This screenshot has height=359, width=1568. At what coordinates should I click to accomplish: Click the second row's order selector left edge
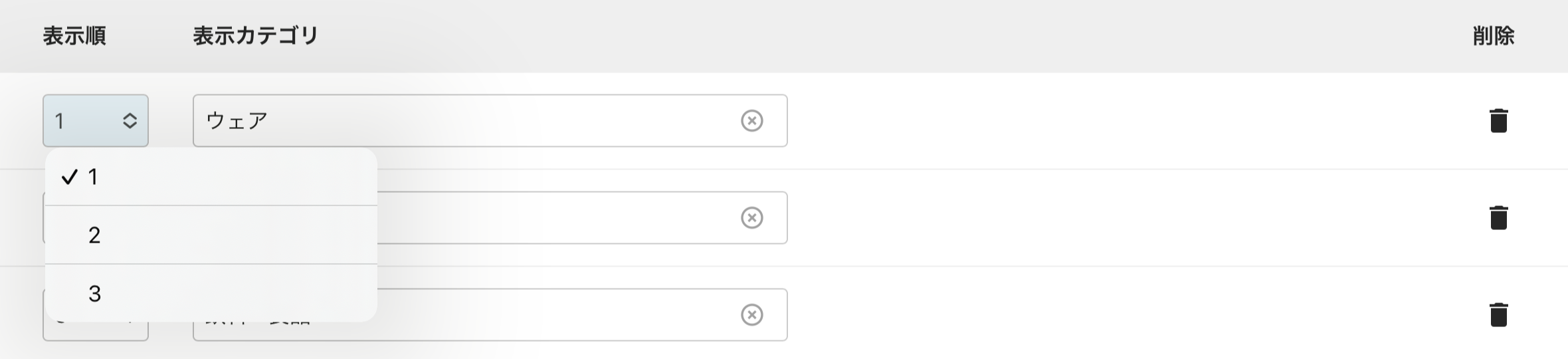pos(44,218)
